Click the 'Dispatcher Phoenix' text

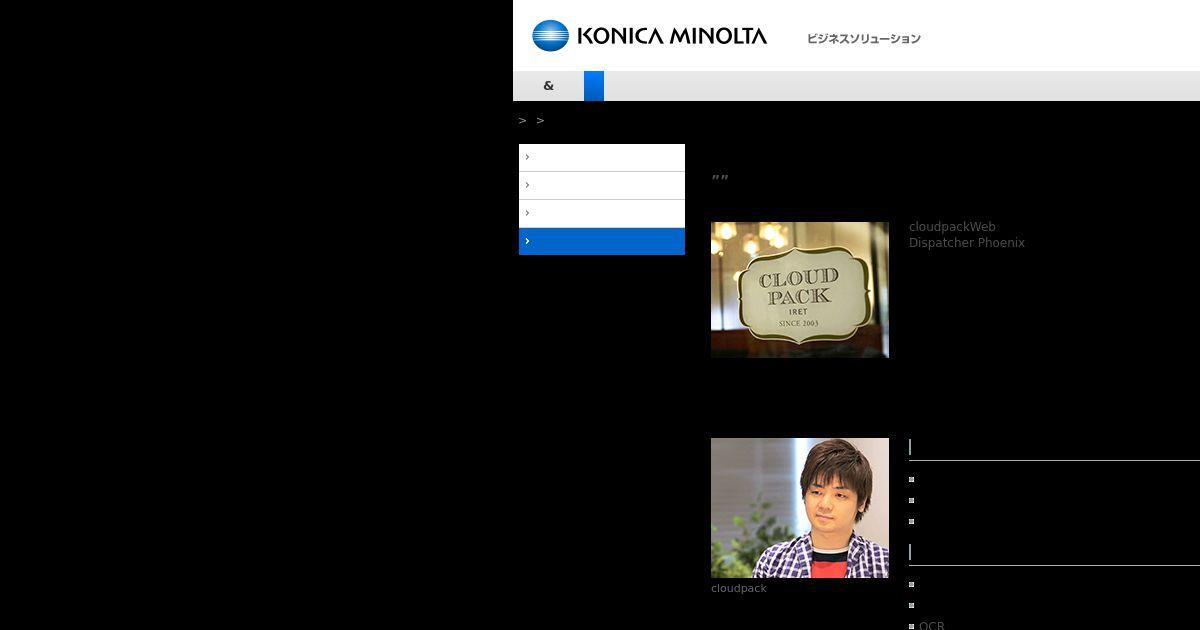(x=967, y=243)
